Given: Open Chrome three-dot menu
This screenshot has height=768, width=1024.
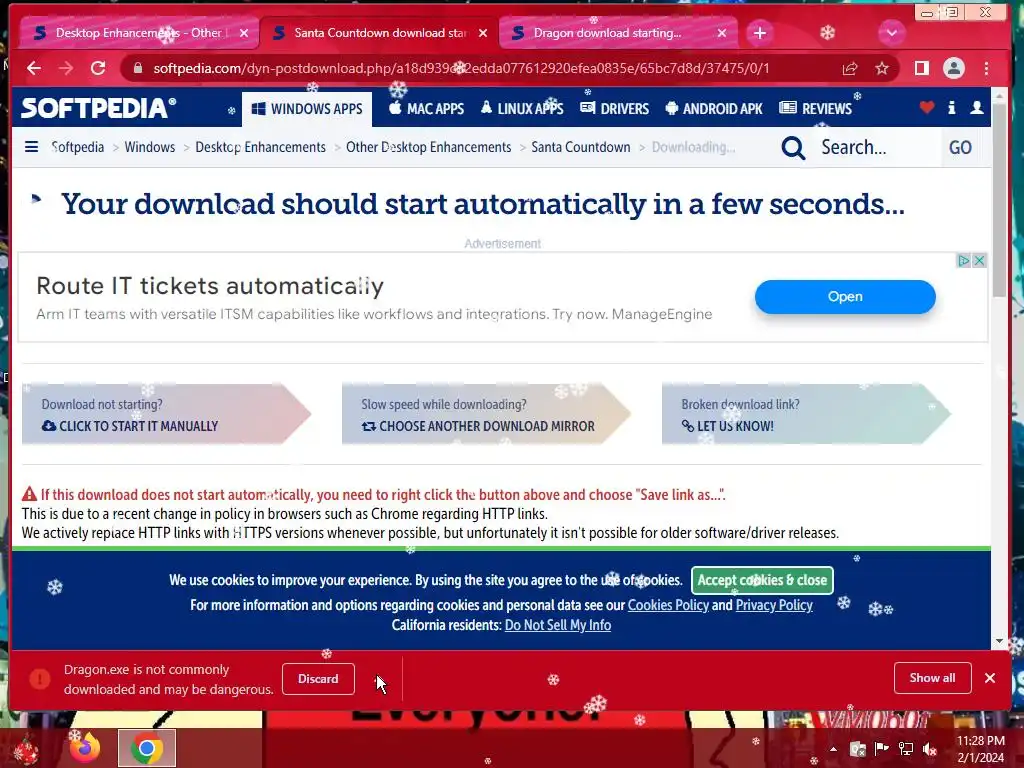Looking at the screenshot, I should pyautogui.click(x=986, y=68).
